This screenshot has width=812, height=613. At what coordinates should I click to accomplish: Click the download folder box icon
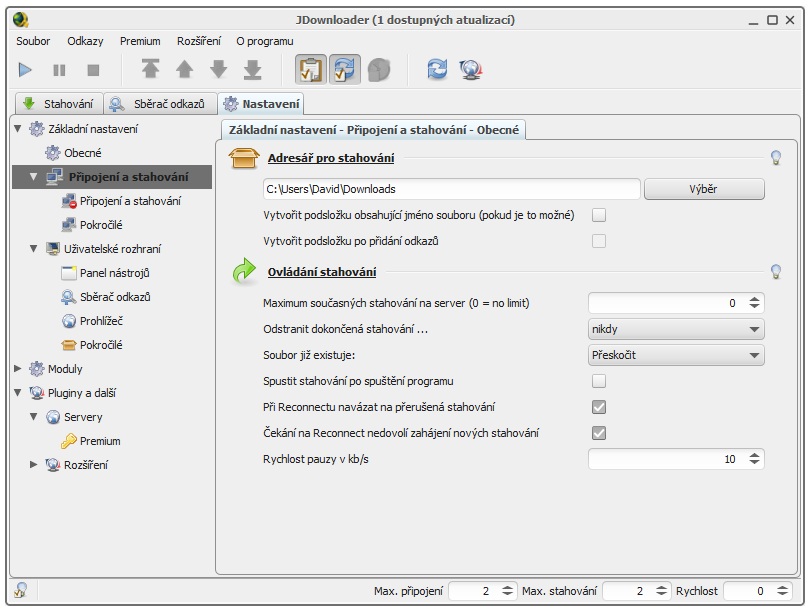point(244,158)
